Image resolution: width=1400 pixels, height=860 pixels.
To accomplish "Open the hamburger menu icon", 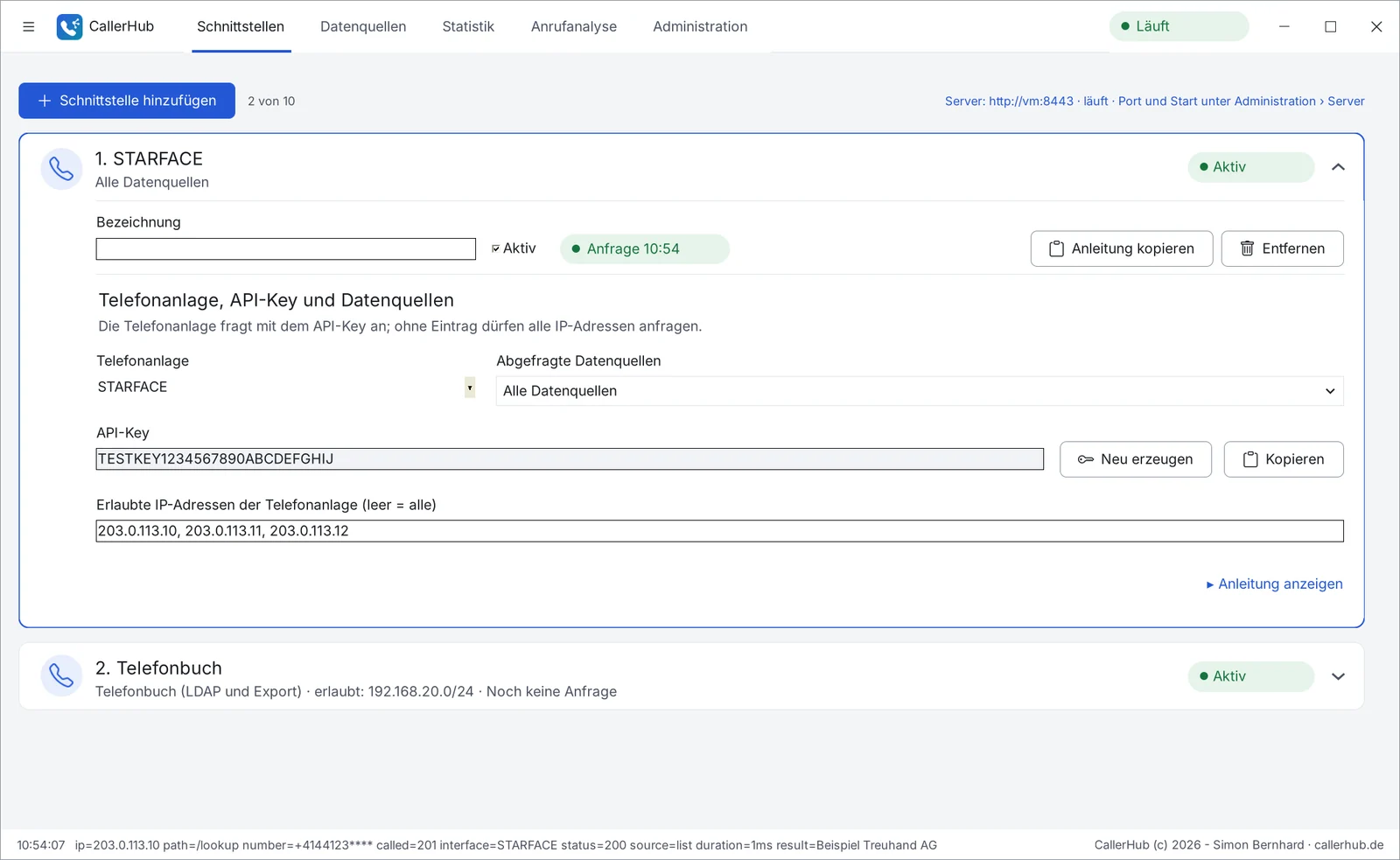I will [28, 26].
